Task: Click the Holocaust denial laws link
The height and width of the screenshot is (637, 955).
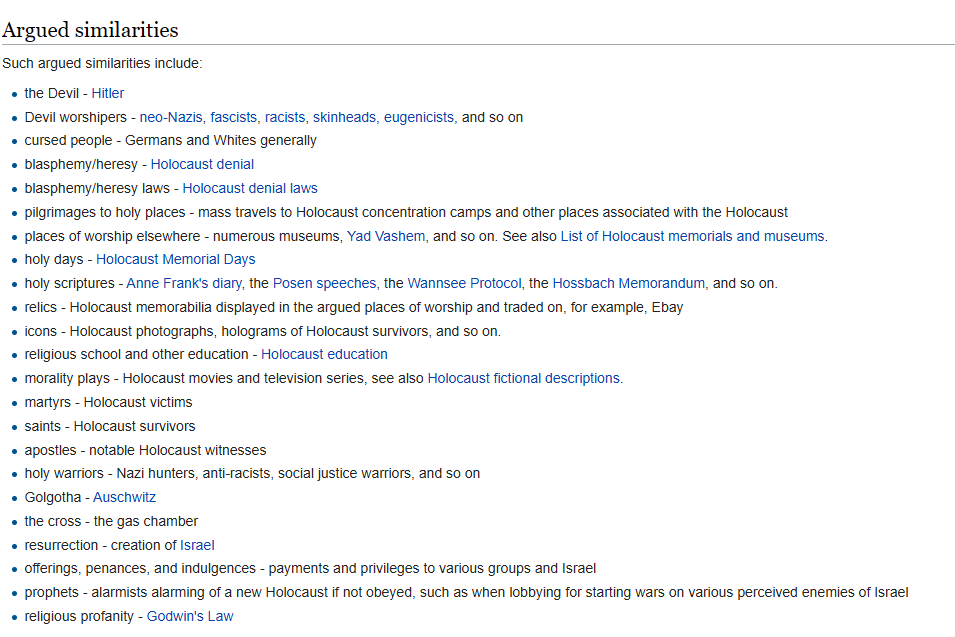Action: 250,188
